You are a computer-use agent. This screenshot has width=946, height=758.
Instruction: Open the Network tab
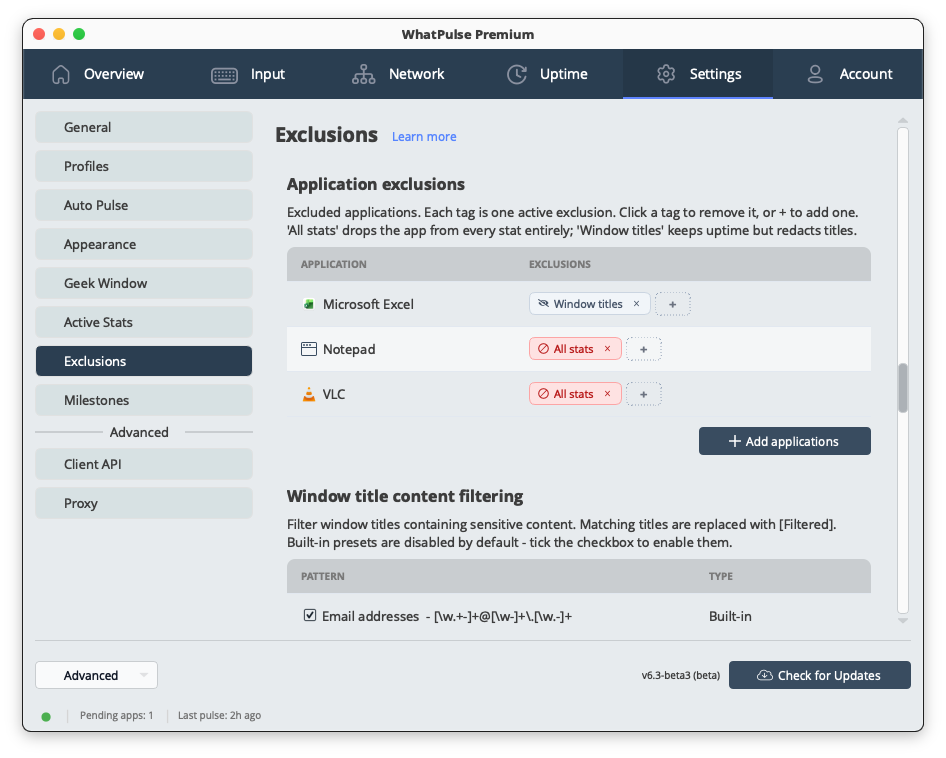coord(398,74)
